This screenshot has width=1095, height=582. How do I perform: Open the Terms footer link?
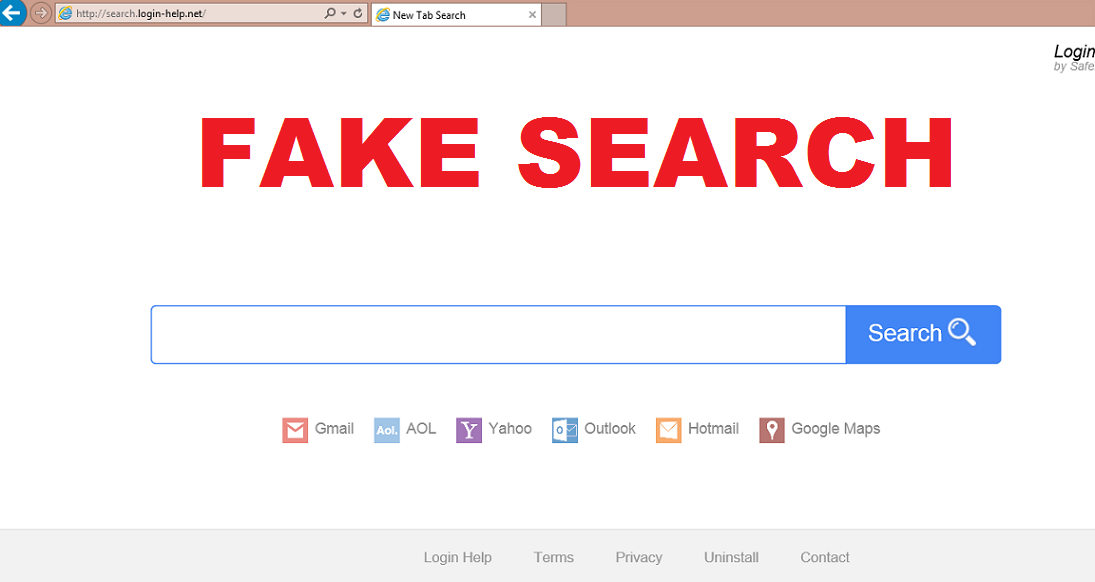pyautogui.click(x=554, y=558)
